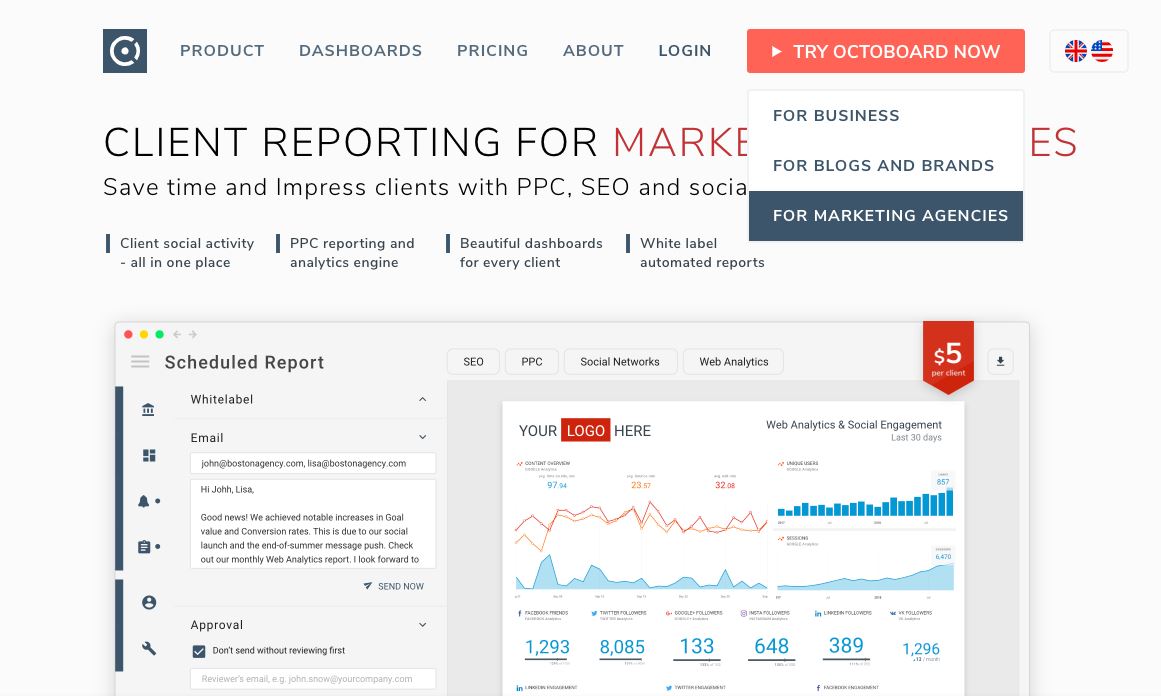Click the Instagram followers count 648

772,646
